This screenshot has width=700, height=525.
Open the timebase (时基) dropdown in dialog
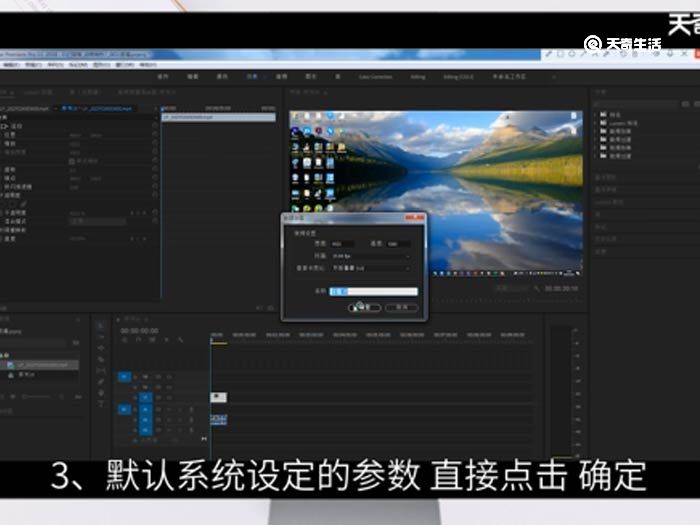pos(370,256)
